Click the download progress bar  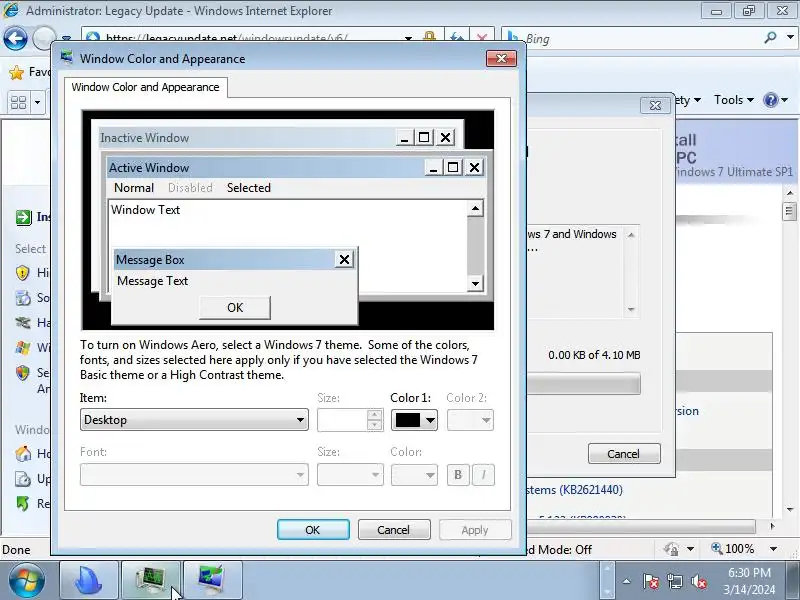(583, 384)
